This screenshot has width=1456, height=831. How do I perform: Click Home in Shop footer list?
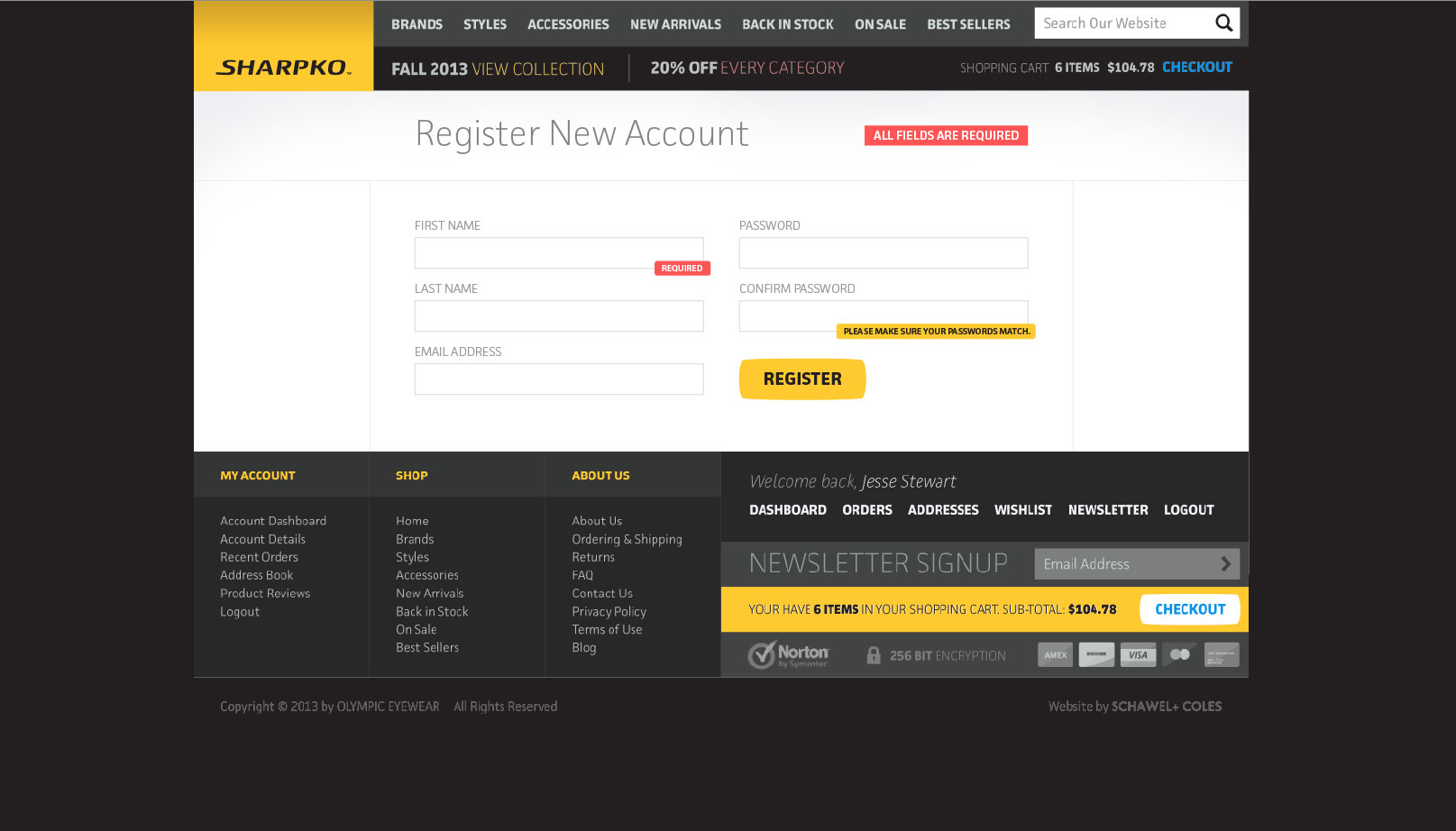click(412, 521)
